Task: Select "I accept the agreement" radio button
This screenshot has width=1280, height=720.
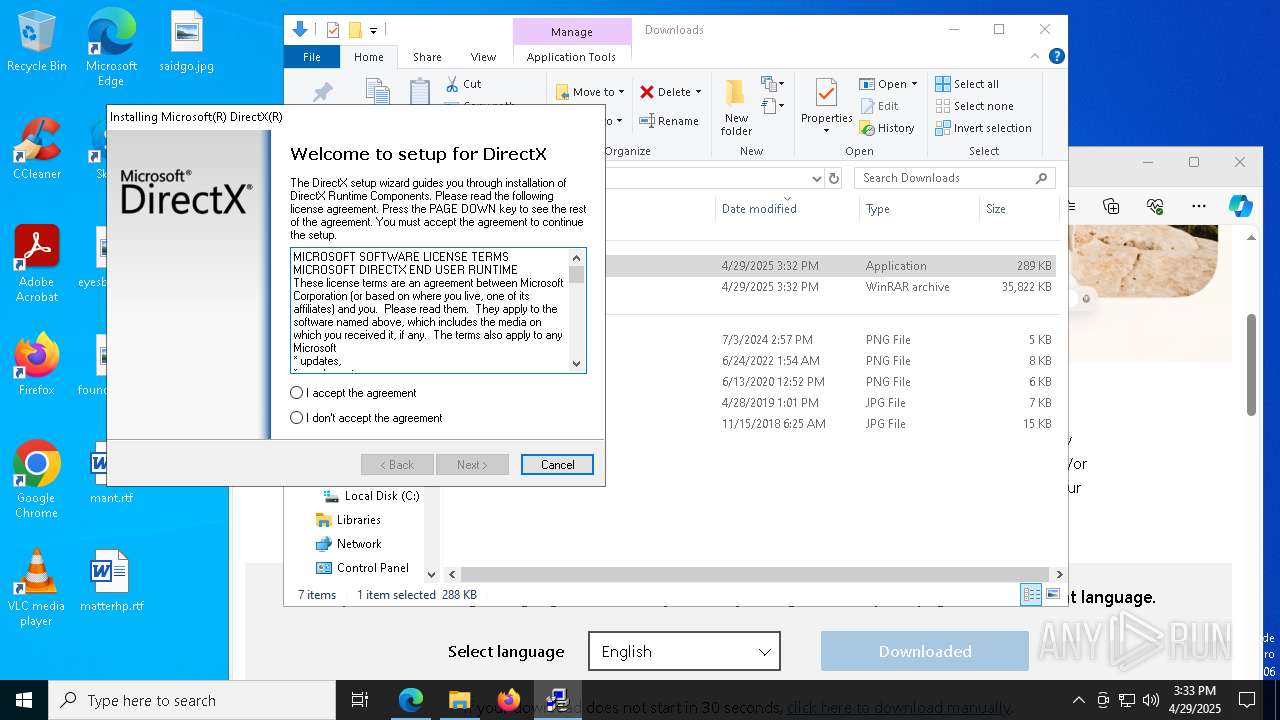Action: pyautogui.click(x=296, y=393)
